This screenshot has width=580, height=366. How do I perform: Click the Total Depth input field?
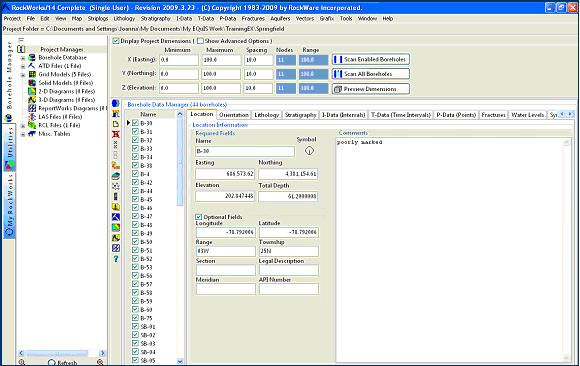click(288, 196)
